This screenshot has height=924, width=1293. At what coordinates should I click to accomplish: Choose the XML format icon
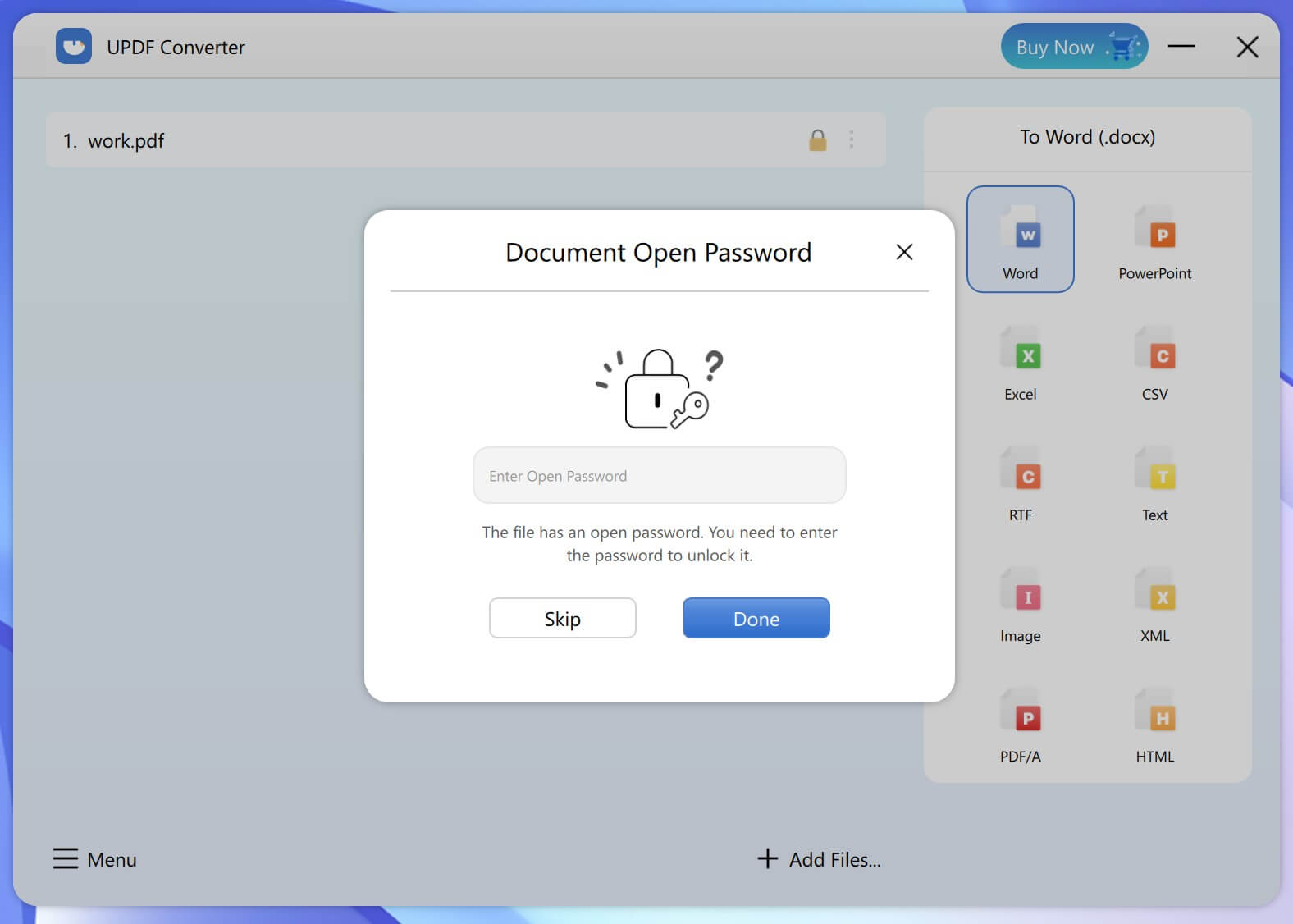(1154, 601)
